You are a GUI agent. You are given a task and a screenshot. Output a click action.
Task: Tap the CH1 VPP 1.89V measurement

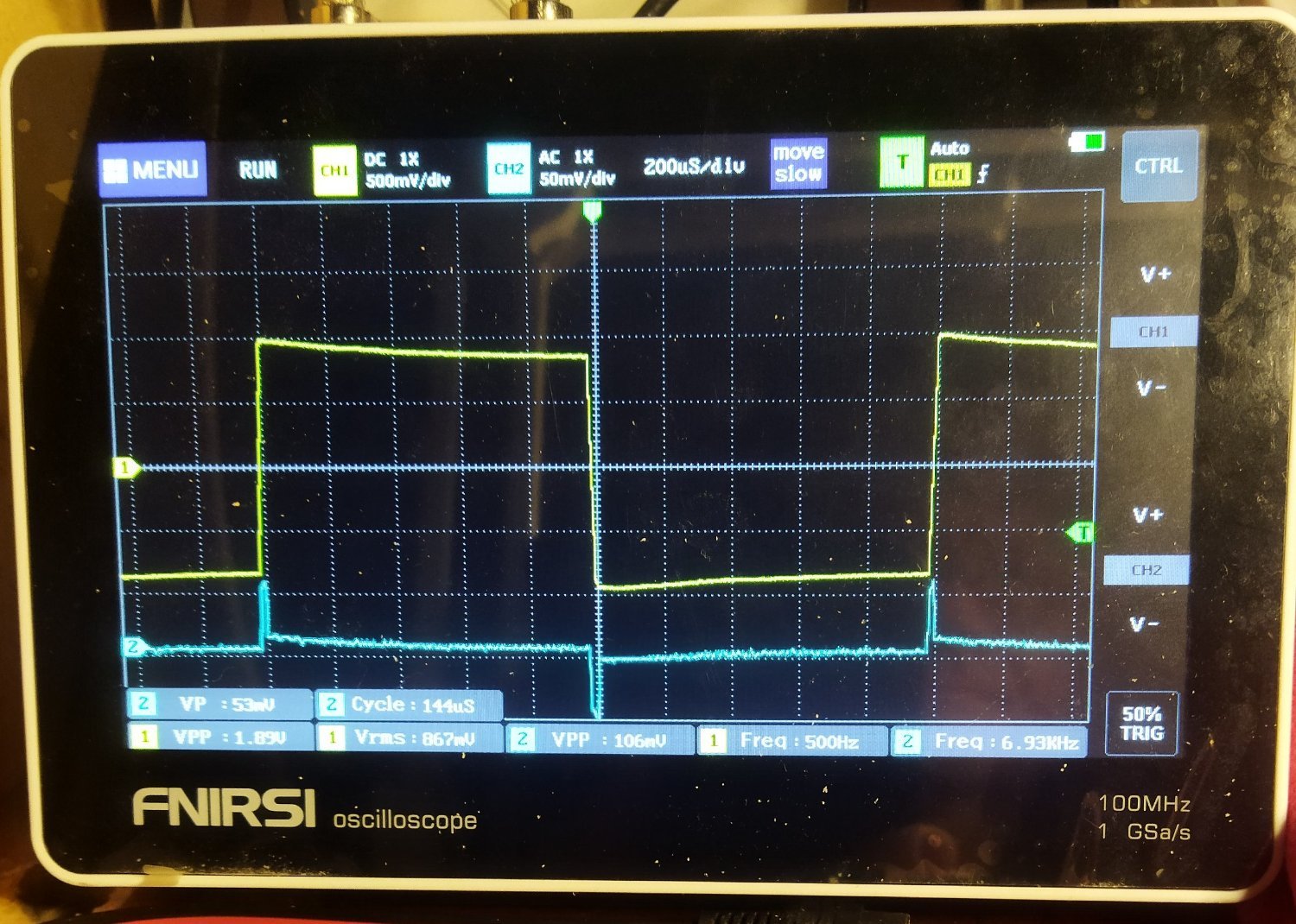[x=220, y=737]
